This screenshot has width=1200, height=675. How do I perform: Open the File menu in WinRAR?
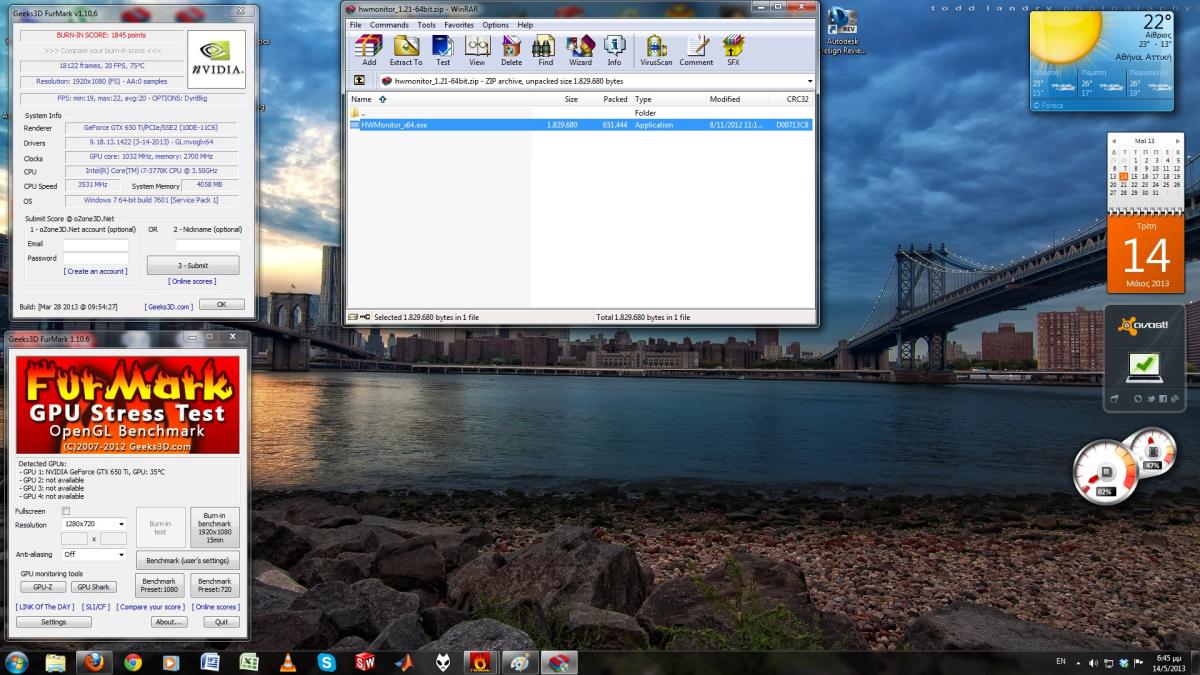(x=355, y=25)
